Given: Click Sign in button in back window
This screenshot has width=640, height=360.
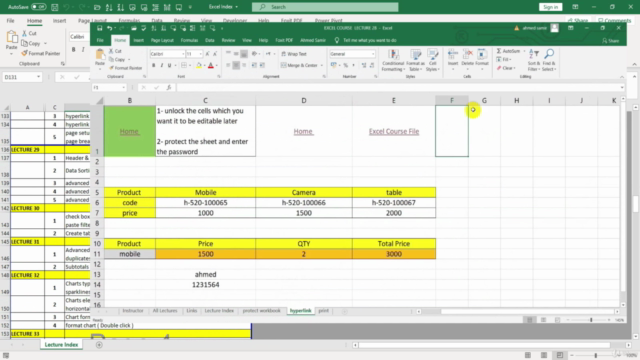Looking at the screenshot, I should [x=550, y=7].
